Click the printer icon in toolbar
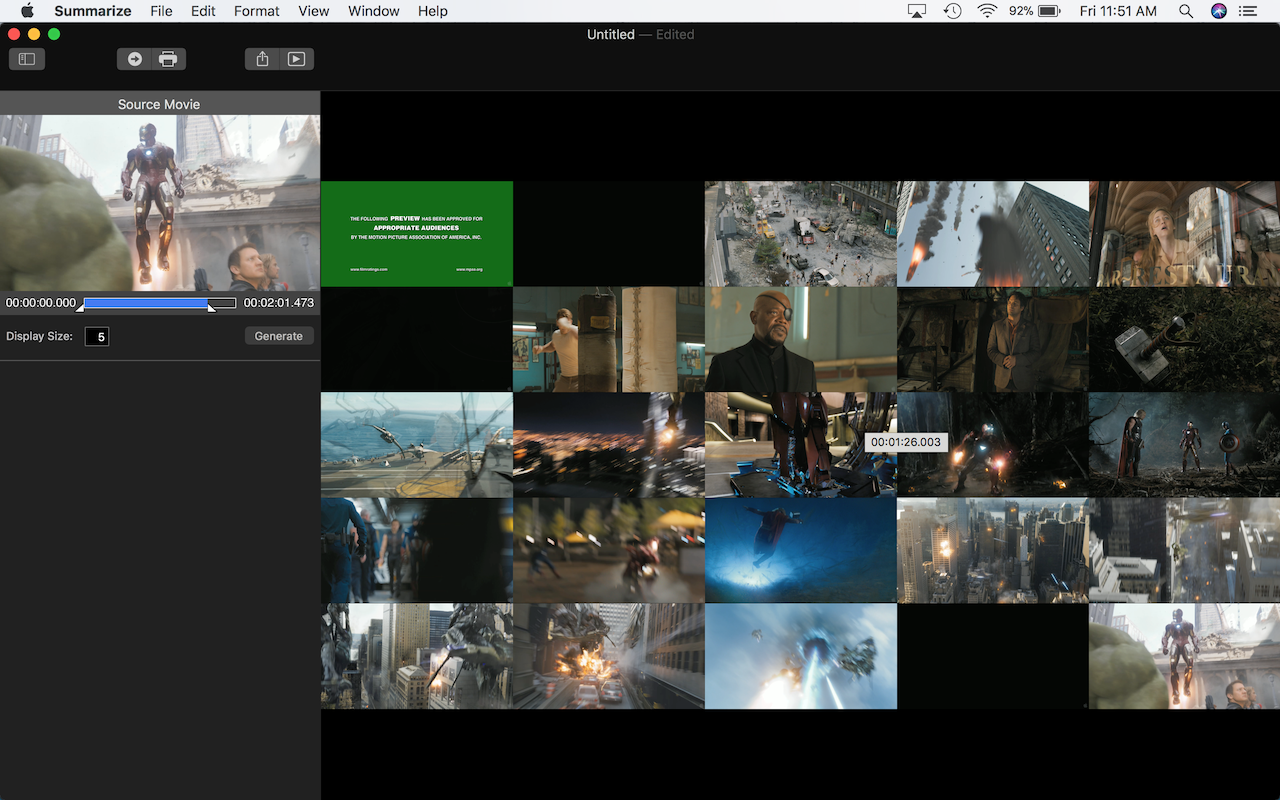The height and width of the screenshot is (800, 1280). pyautogui.click(x=168, y=59)
